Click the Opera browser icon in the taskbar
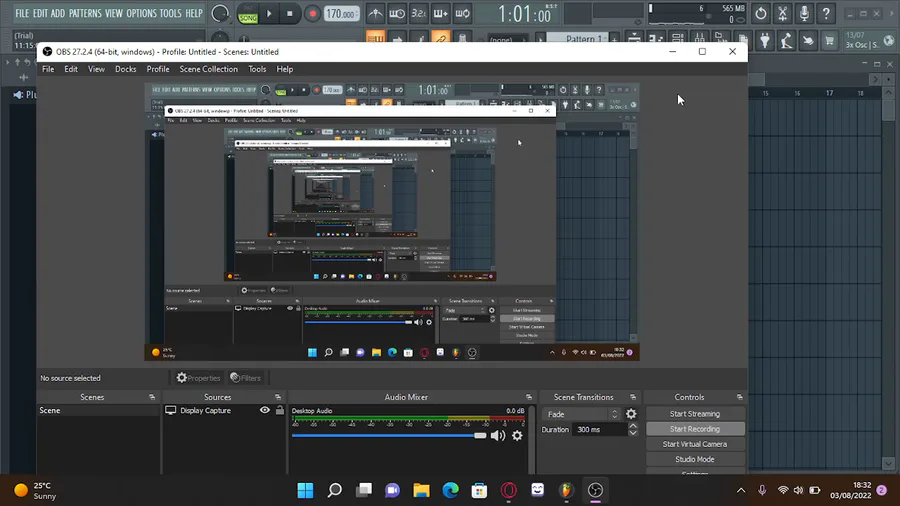Image resolution: width=900 pixels, height=506 pixels. point(509,490)
